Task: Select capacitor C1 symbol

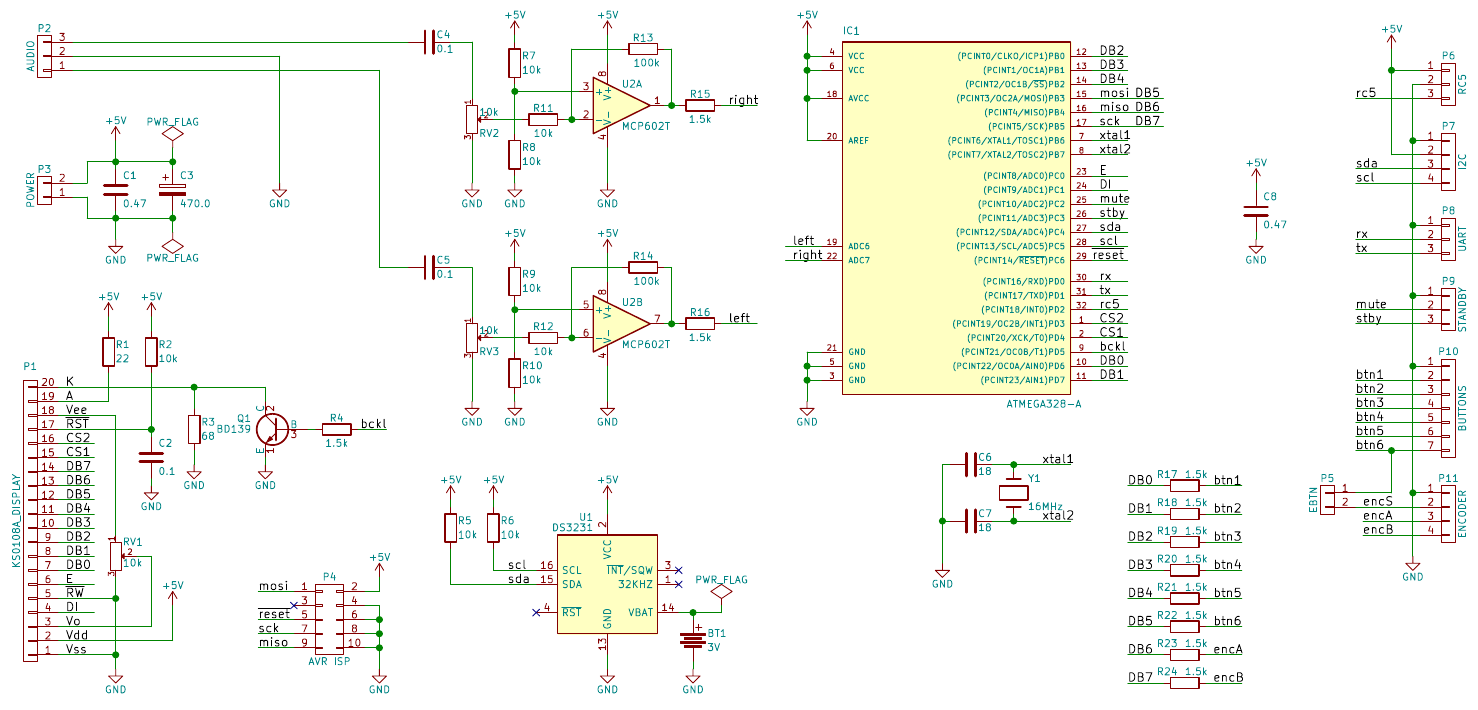Action: 116,189
